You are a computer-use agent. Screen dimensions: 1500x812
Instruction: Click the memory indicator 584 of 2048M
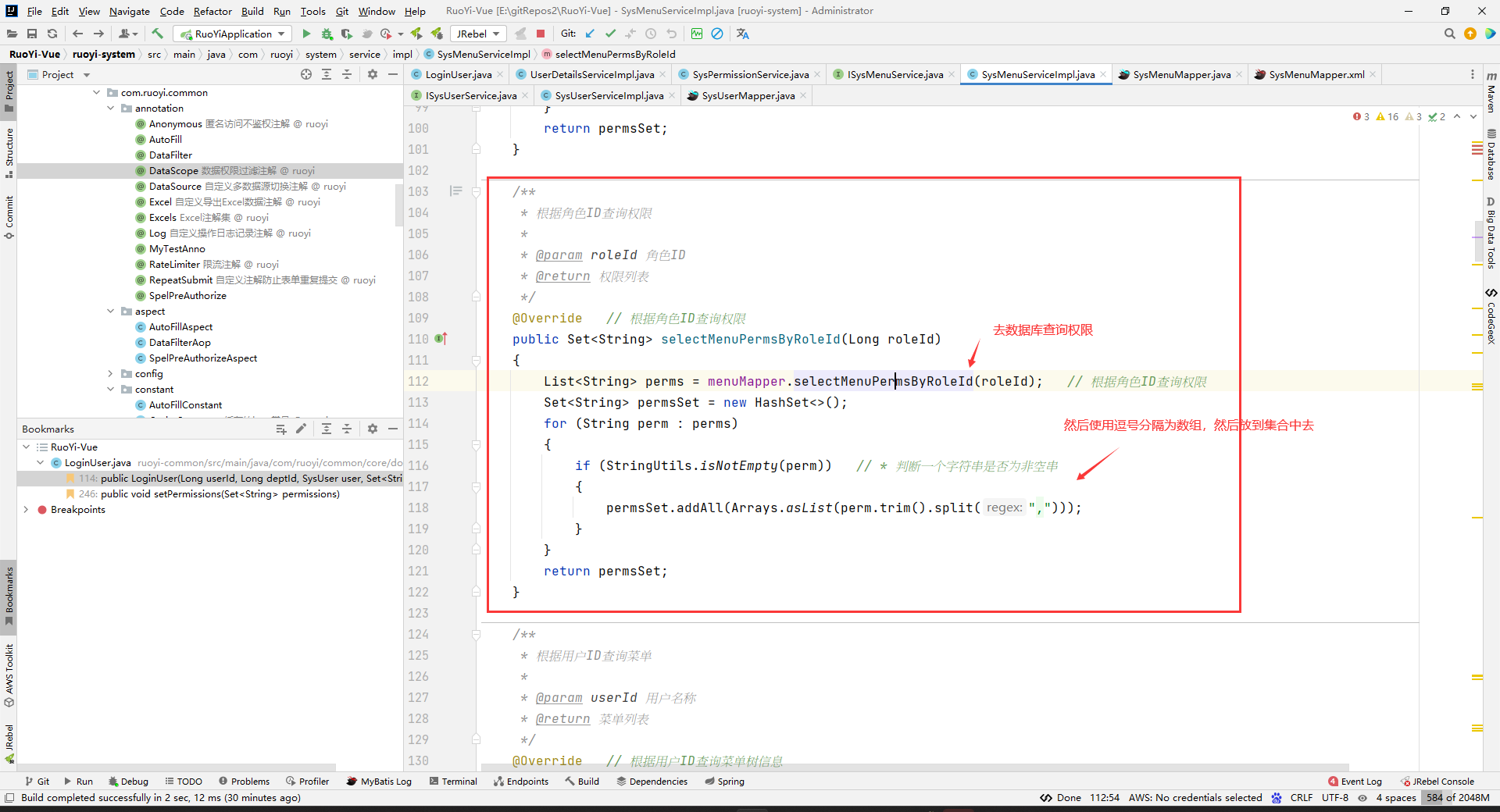click(1458, 797)
